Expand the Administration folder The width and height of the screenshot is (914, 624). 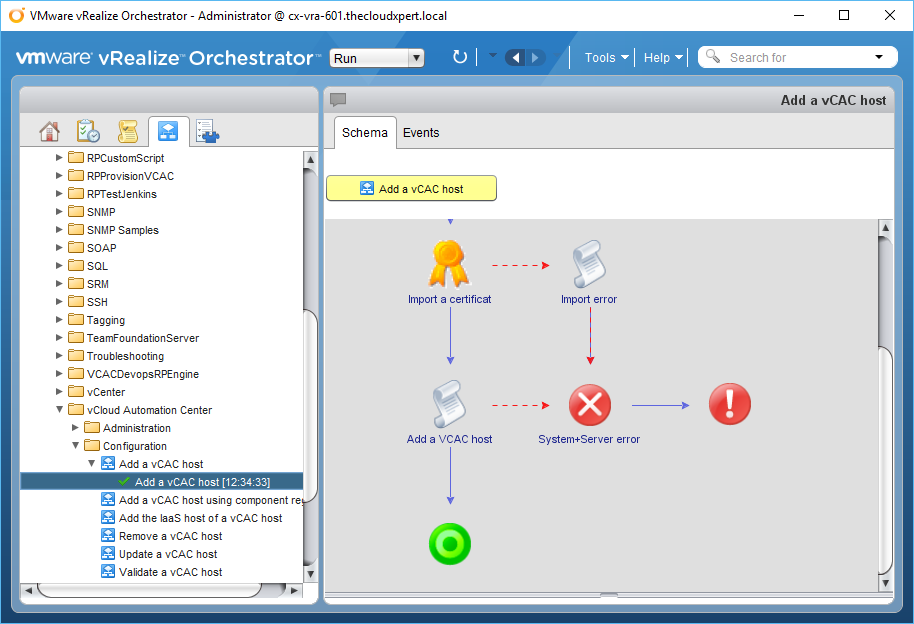(x=76, y=428)
